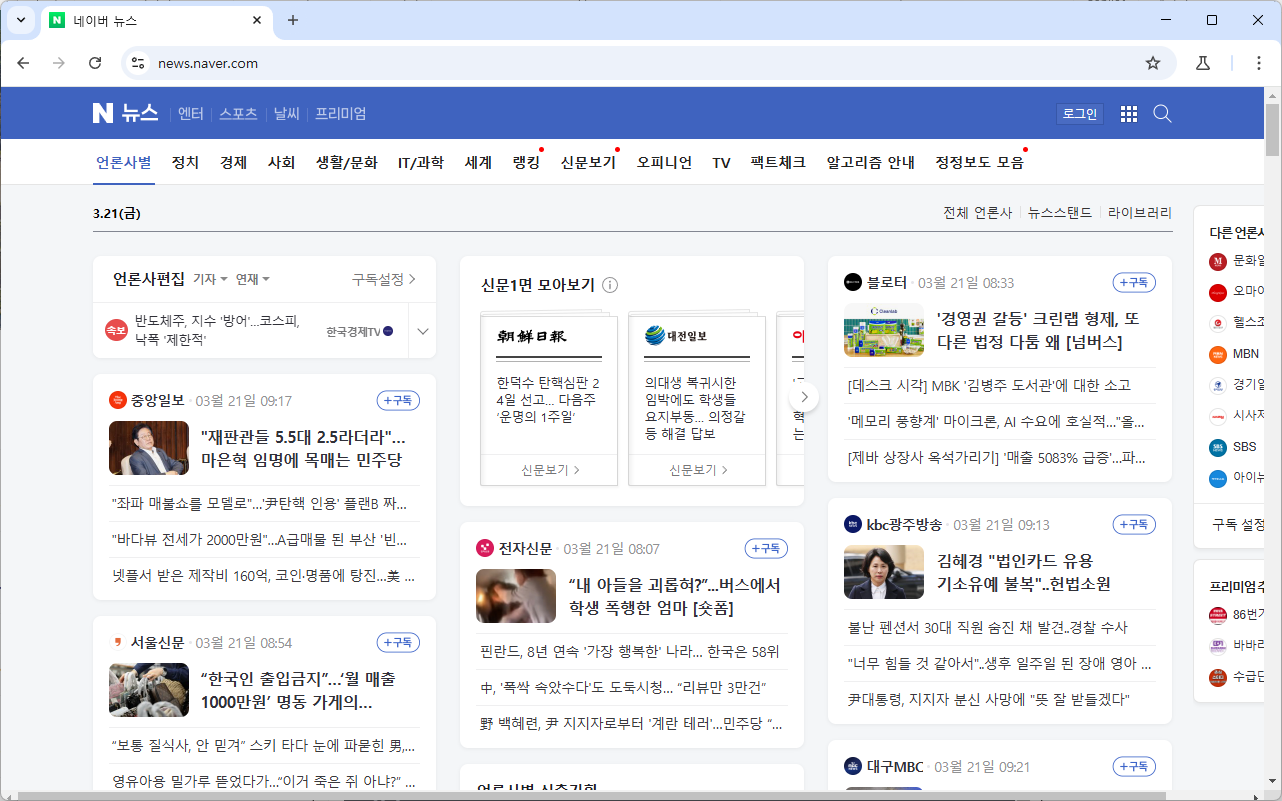Click info icon beside 신문1면 모아보기
1282x801 pixels.
pos(610,285)
